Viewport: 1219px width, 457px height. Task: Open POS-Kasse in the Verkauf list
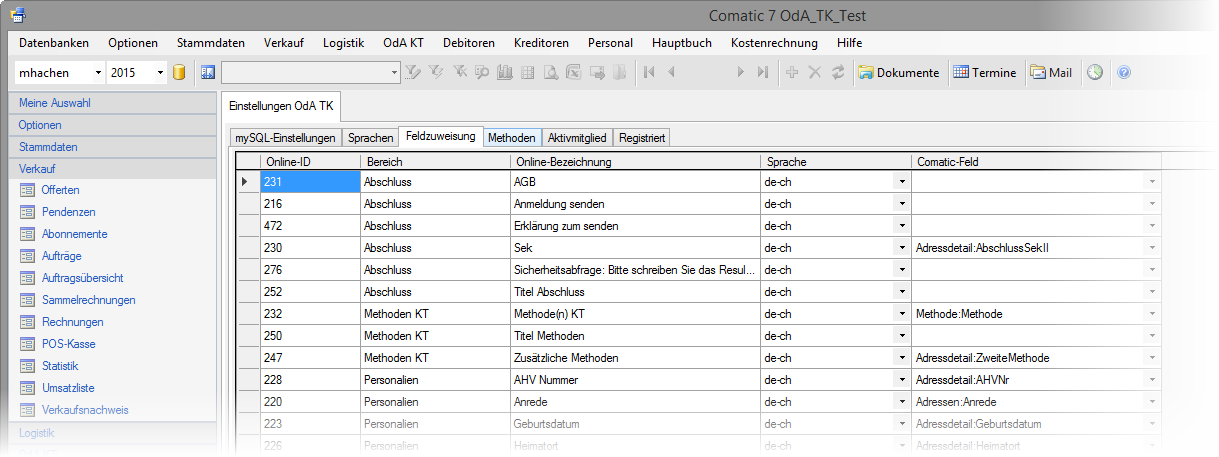click(68, 344)
